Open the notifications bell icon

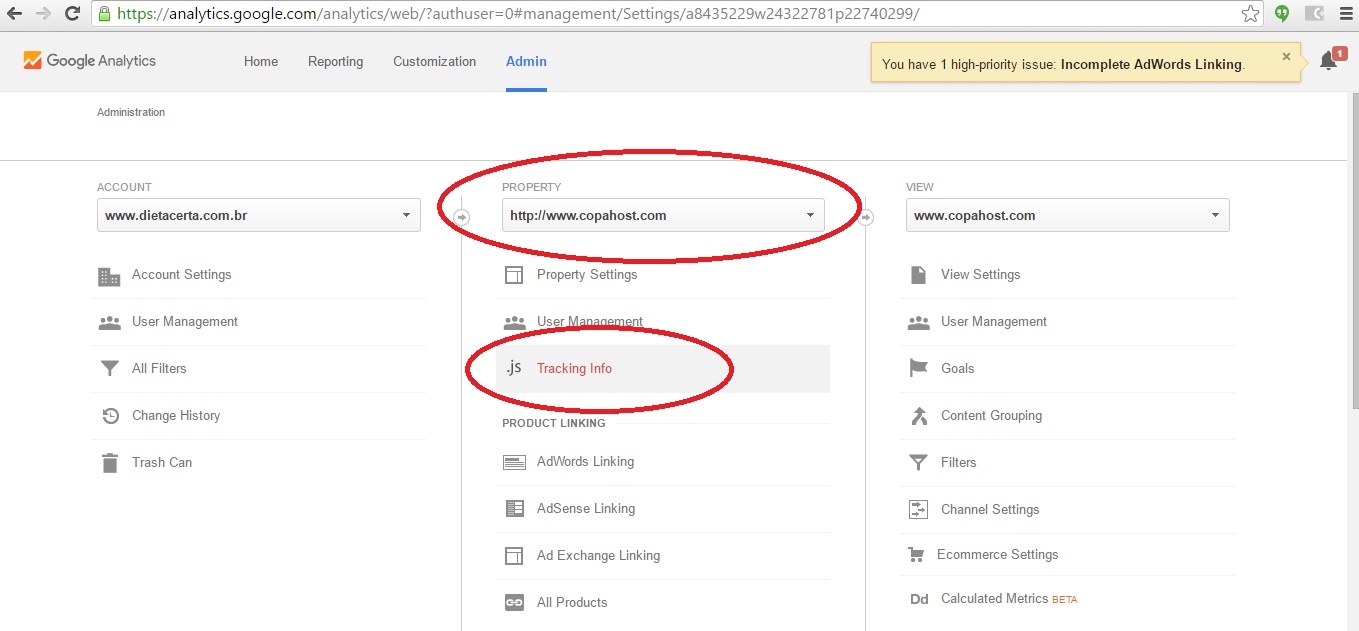click(x=1328, y=61)
